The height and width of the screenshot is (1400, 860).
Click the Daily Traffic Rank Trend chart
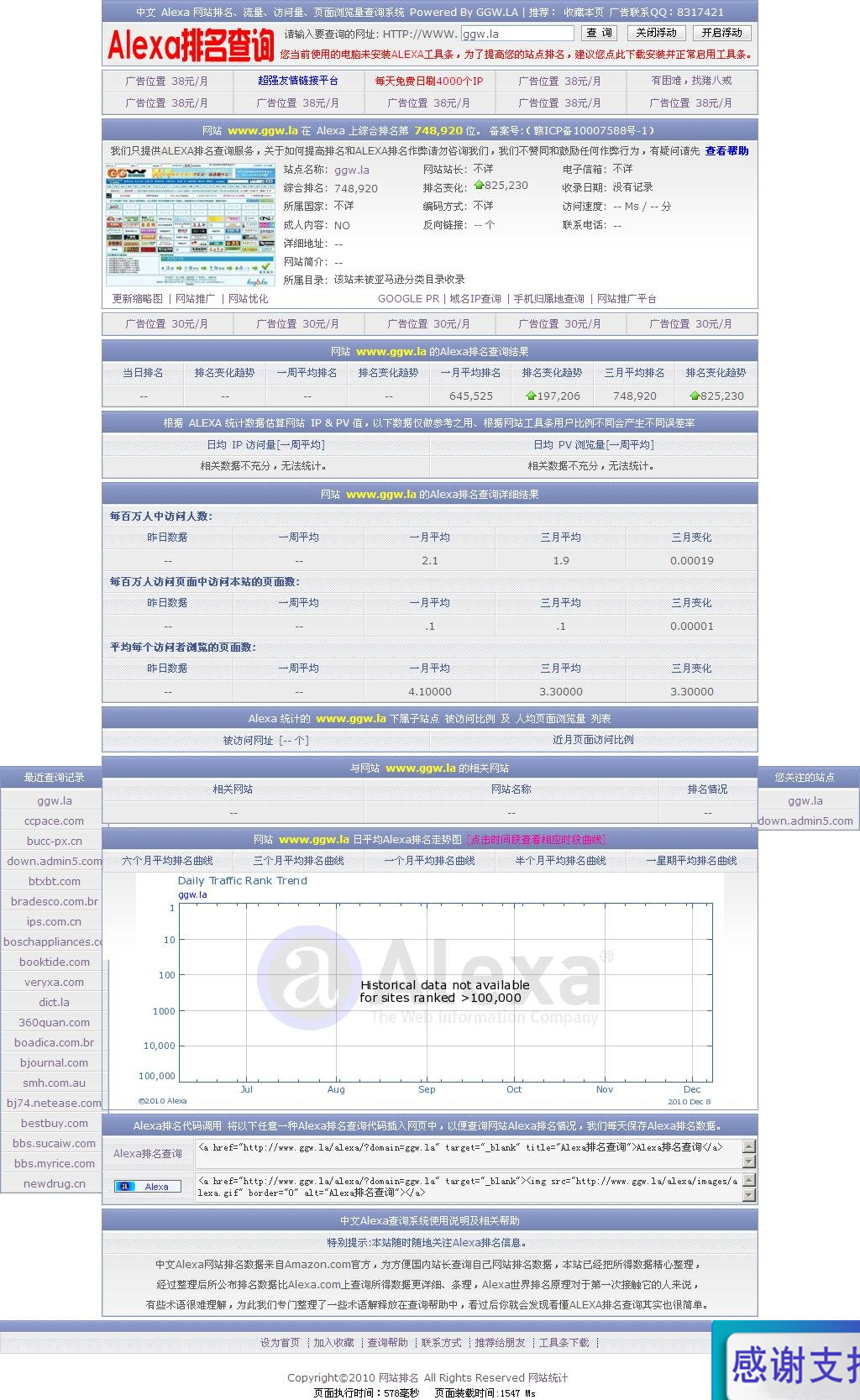pyautogui.click(x=430, y=991)
